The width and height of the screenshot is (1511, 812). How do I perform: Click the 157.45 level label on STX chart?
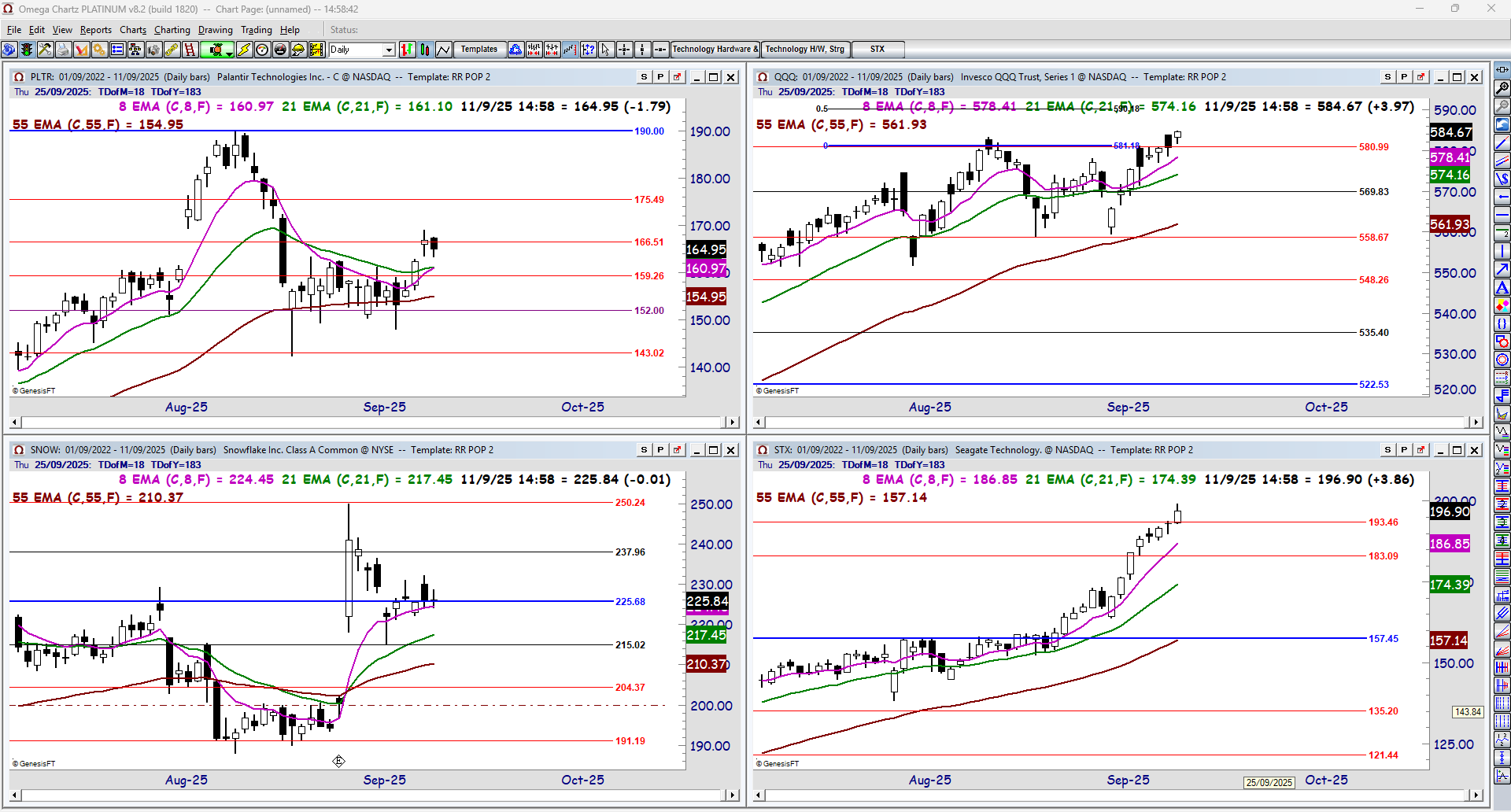click(1384, 639)
